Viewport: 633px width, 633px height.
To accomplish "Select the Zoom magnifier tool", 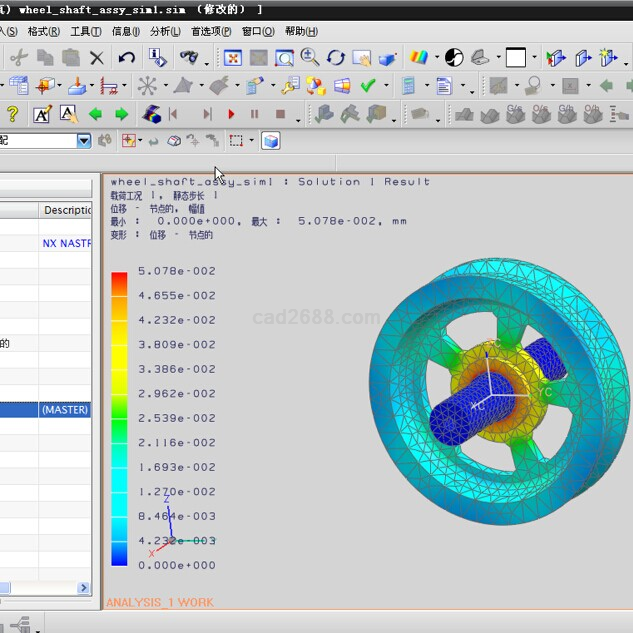I will (310, 58).
